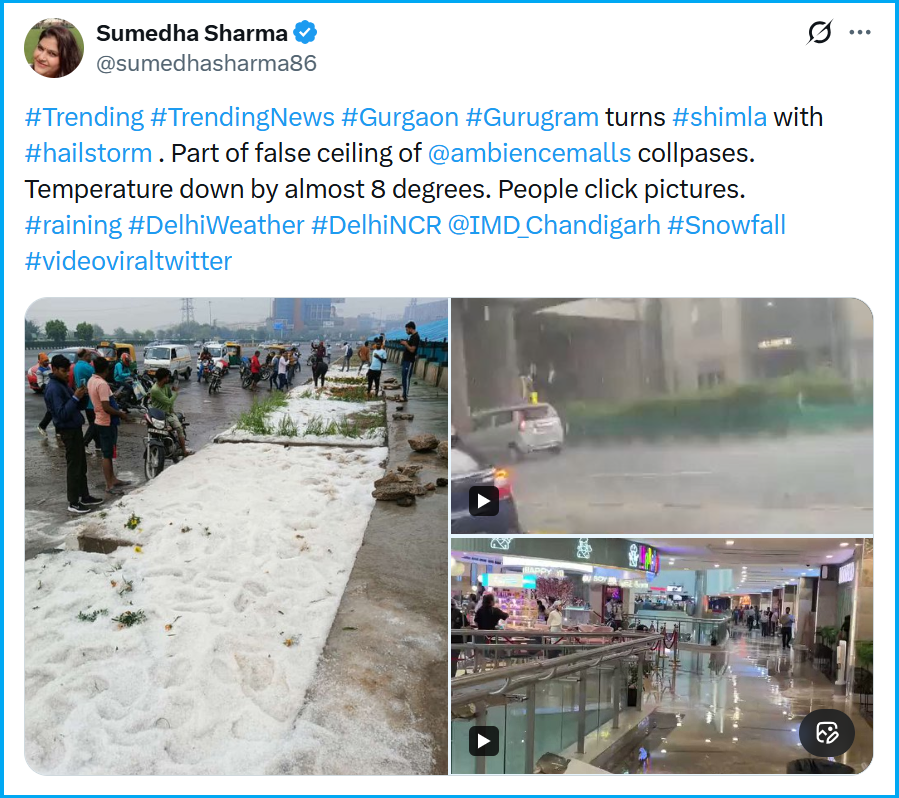Open the #Trending hashtag
Screen dimensions: 899x798
pyautogui.click(x=84, y=118)
